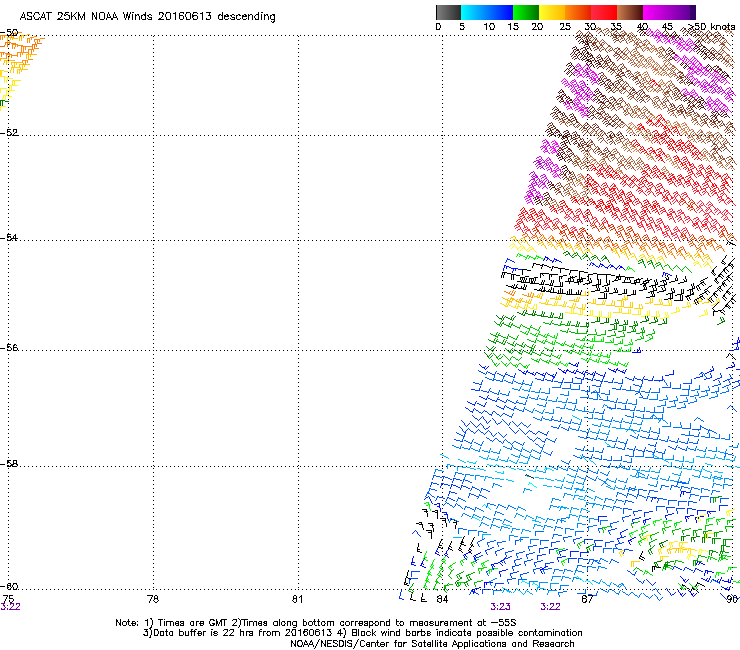Click the legend tick label '25'
740x650 pixels.
click(x=565, y=27)
